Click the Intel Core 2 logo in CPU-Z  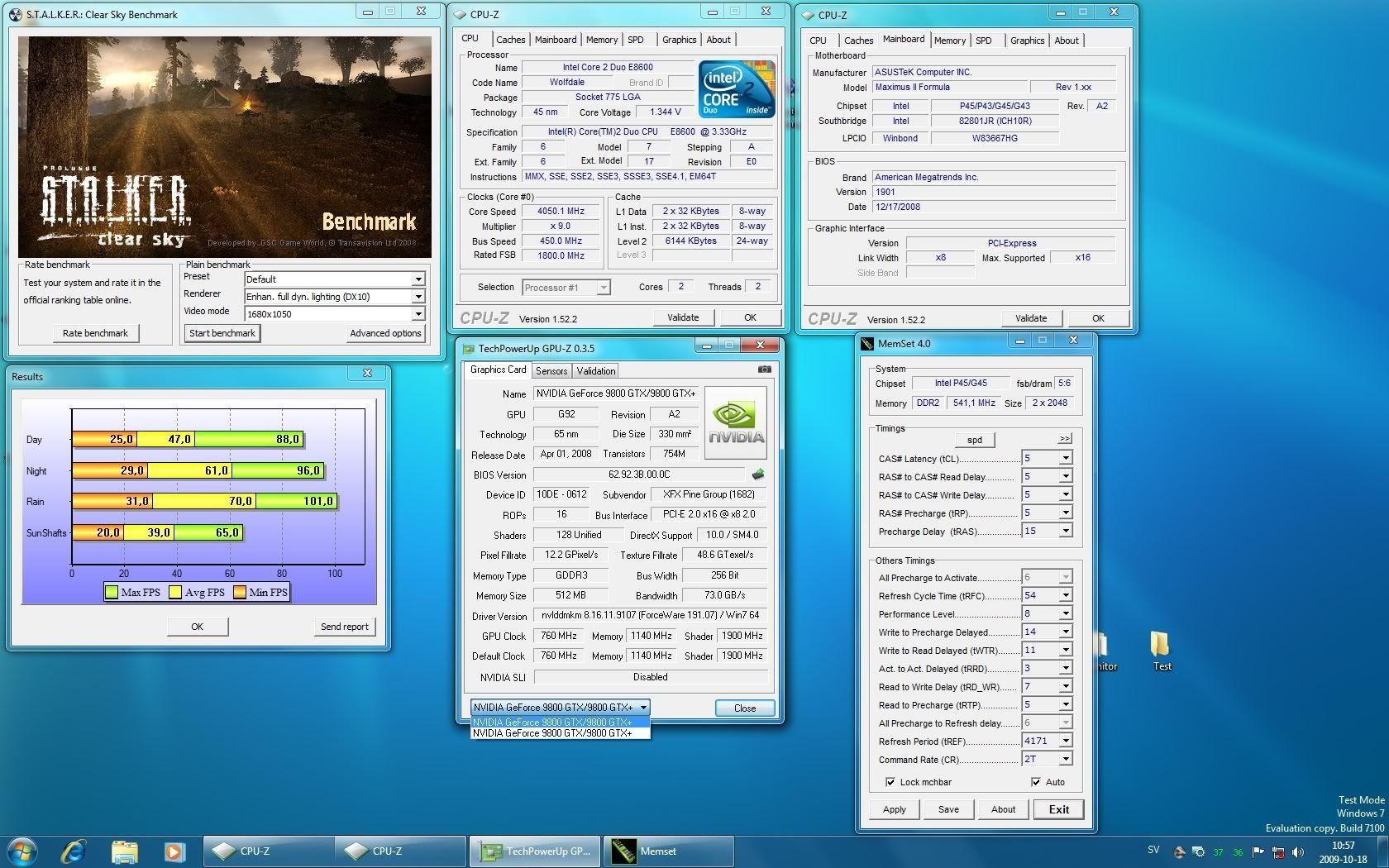click(x=737, y=88)
